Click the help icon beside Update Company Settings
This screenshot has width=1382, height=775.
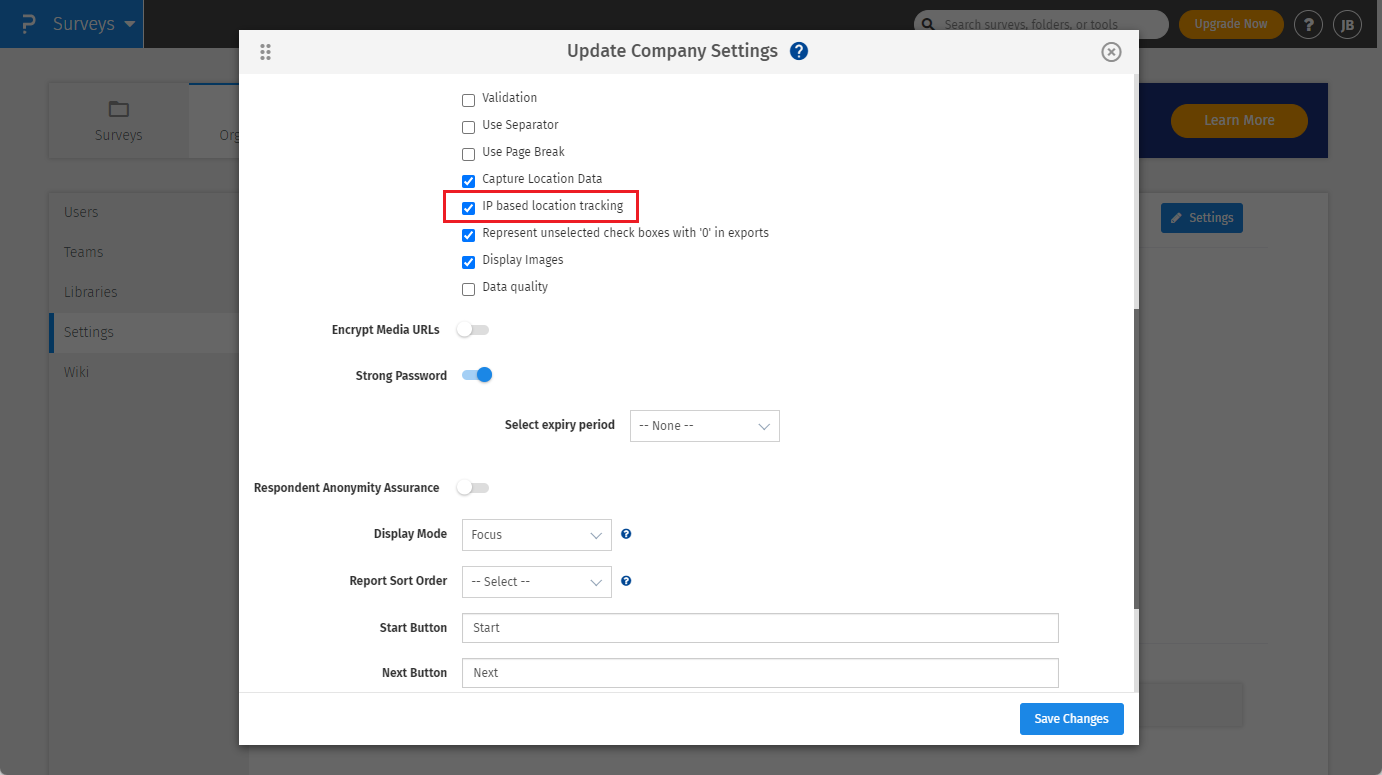click(x=798, y=51)
